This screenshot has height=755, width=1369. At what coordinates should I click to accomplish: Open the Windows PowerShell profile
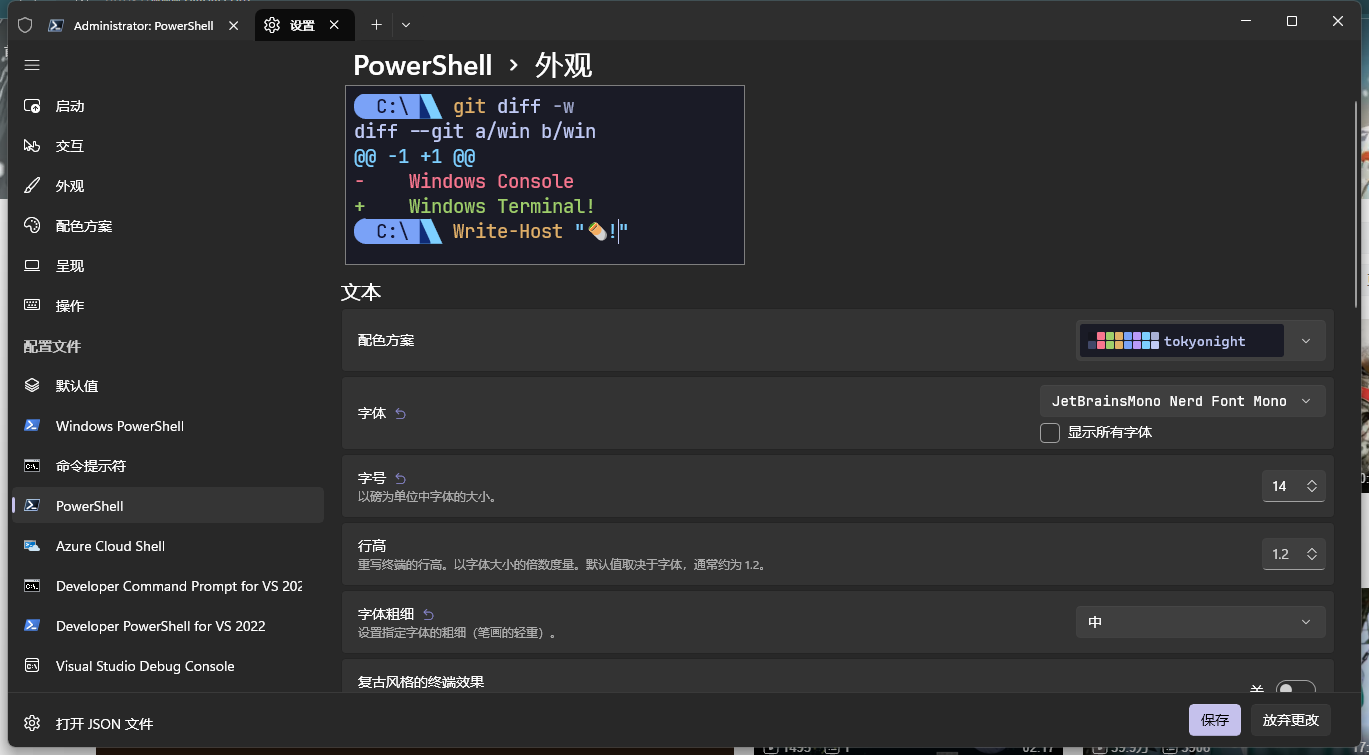click(168, 426)
